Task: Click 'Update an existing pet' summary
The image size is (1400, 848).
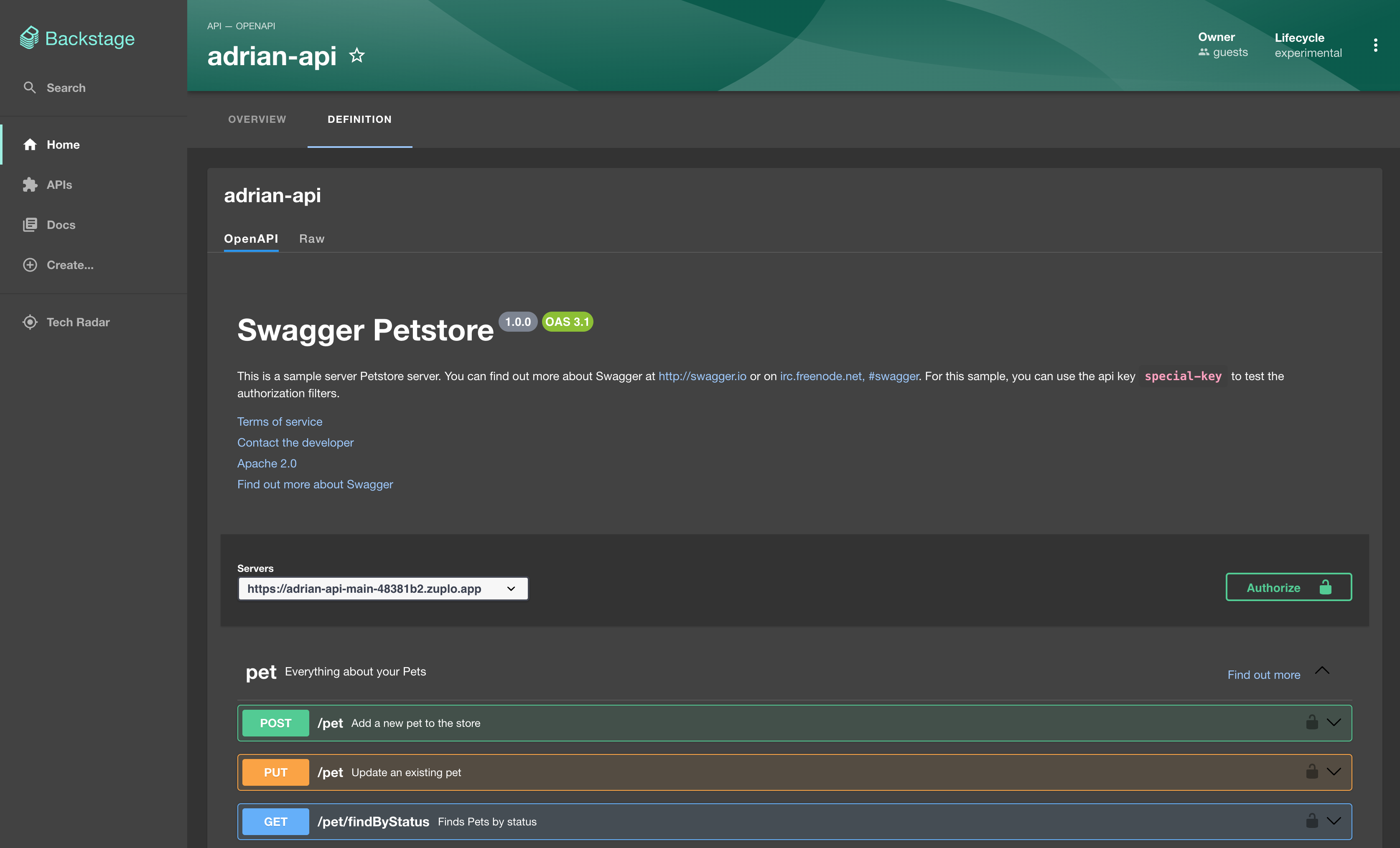Action: pos(406,772)
